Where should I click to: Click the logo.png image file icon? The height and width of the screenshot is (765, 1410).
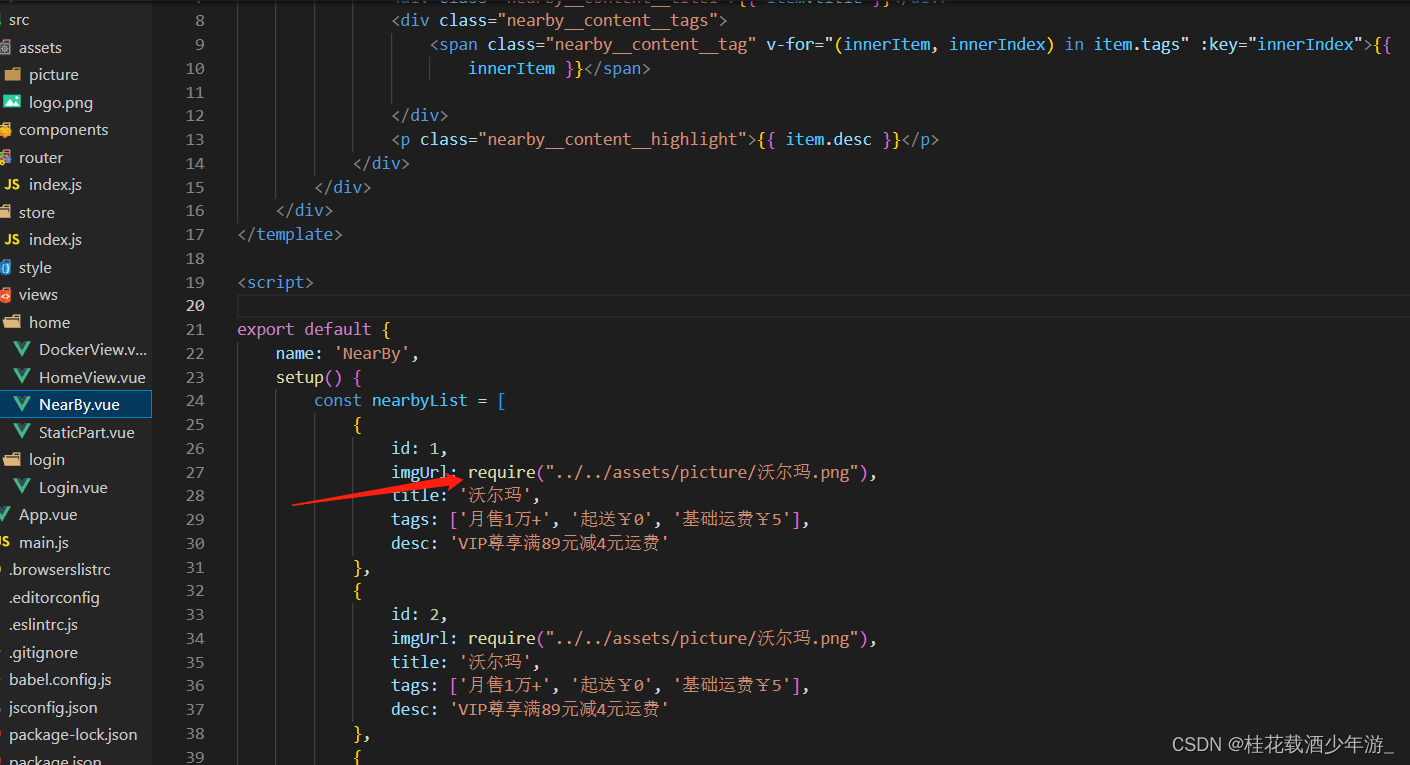[12, 102]
